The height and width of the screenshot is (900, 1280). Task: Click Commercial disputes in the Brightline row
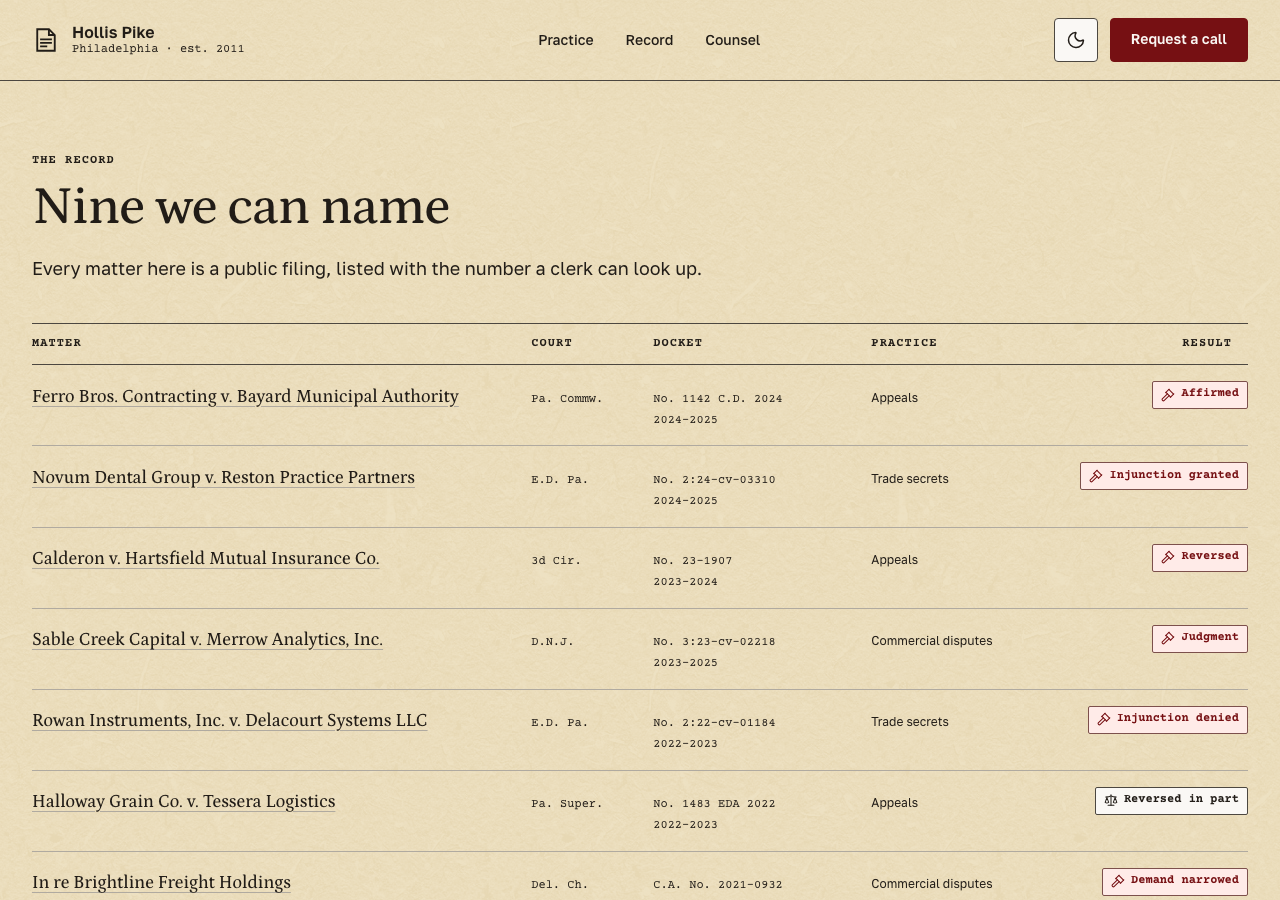(932, 884)
